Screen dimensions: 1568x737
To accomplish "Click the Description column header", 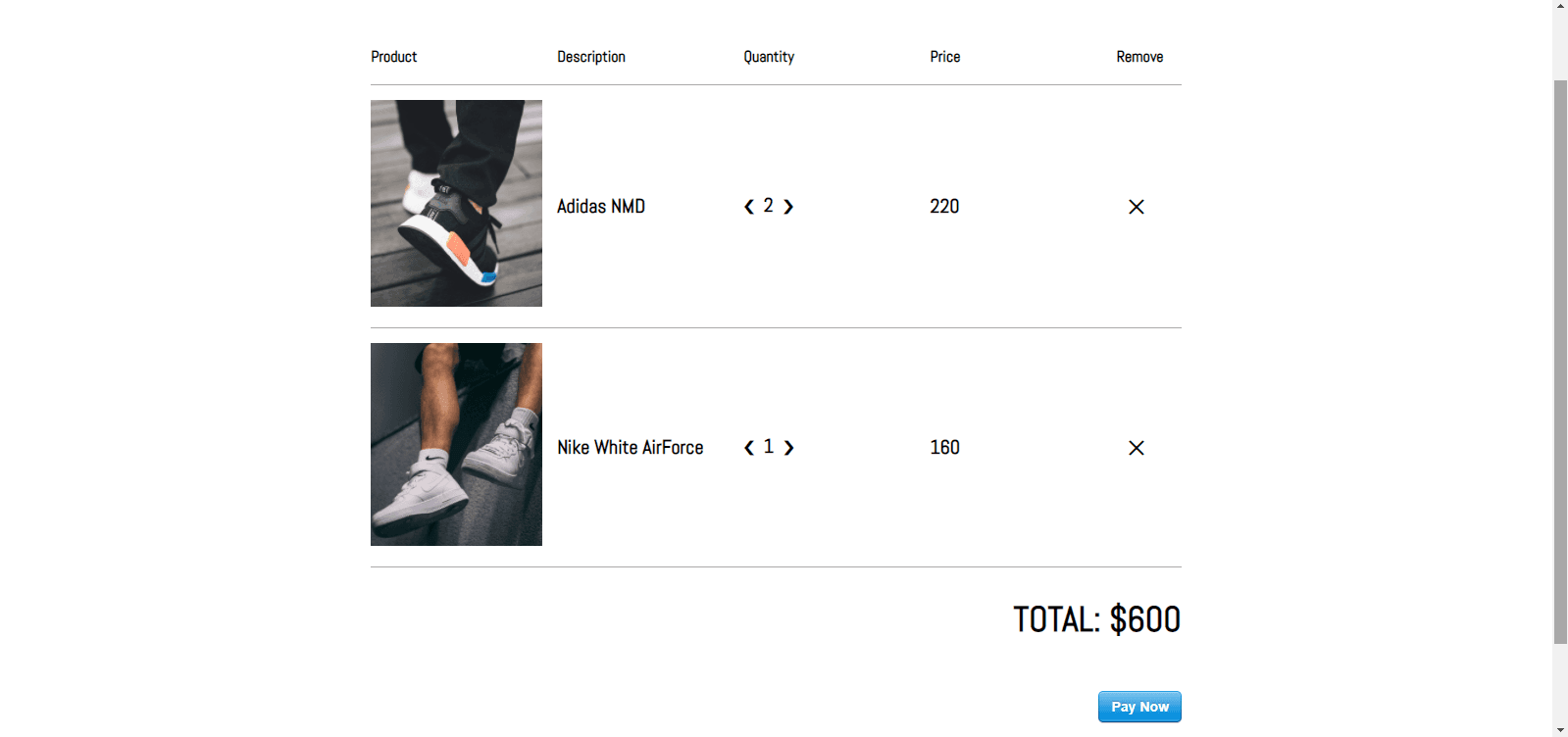I will coord(591,57).
